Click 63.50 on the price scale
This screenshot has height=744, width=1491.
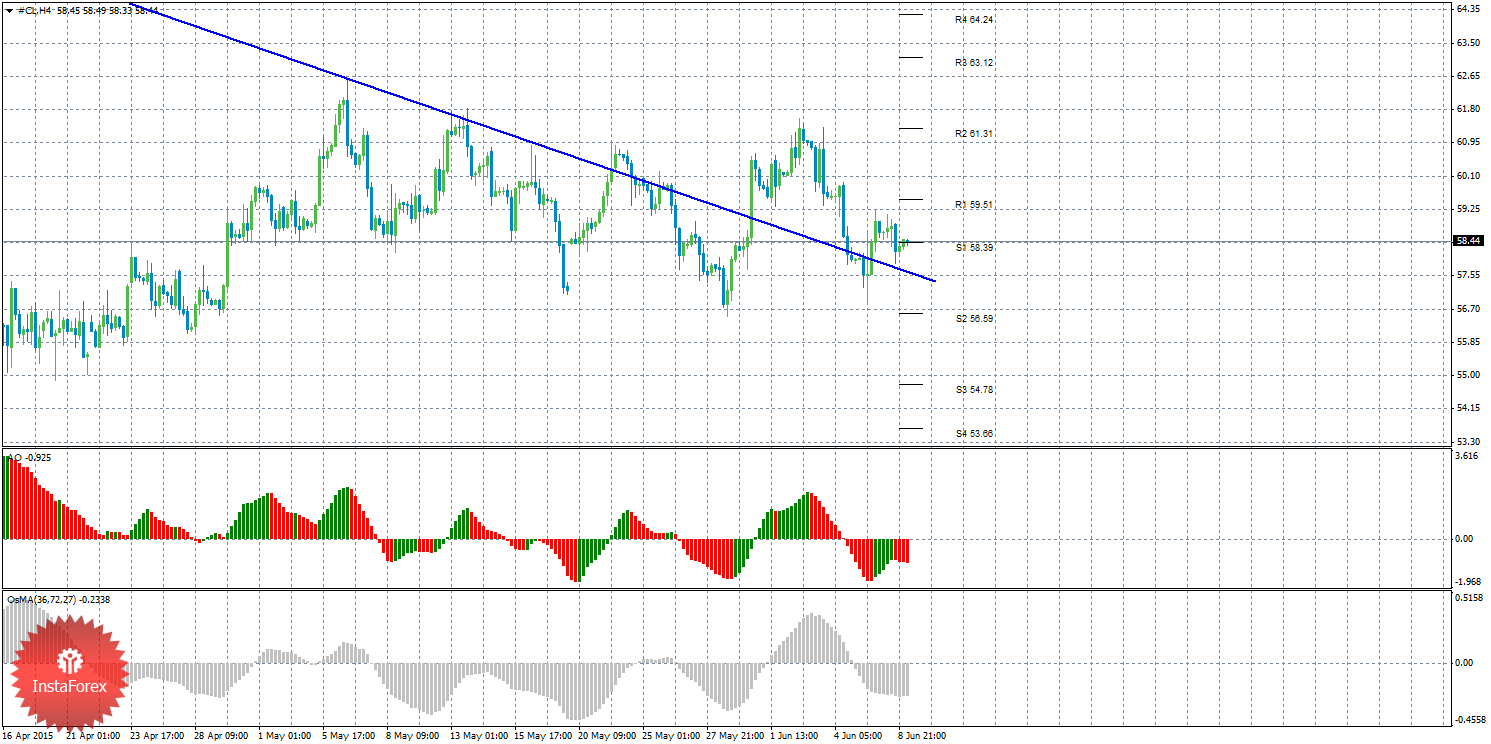pyautogui.click(x=1469, y=43)
